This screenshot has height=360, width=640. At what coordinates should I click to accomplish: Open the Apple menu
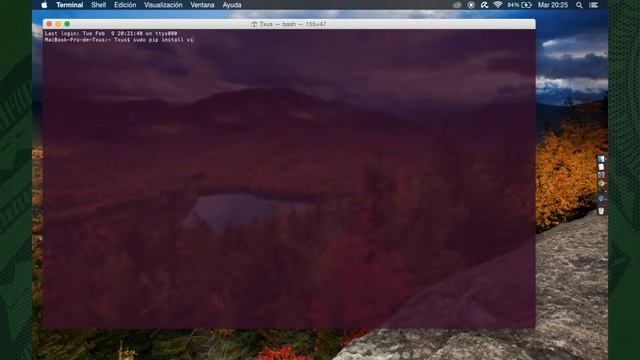(44, 5)
